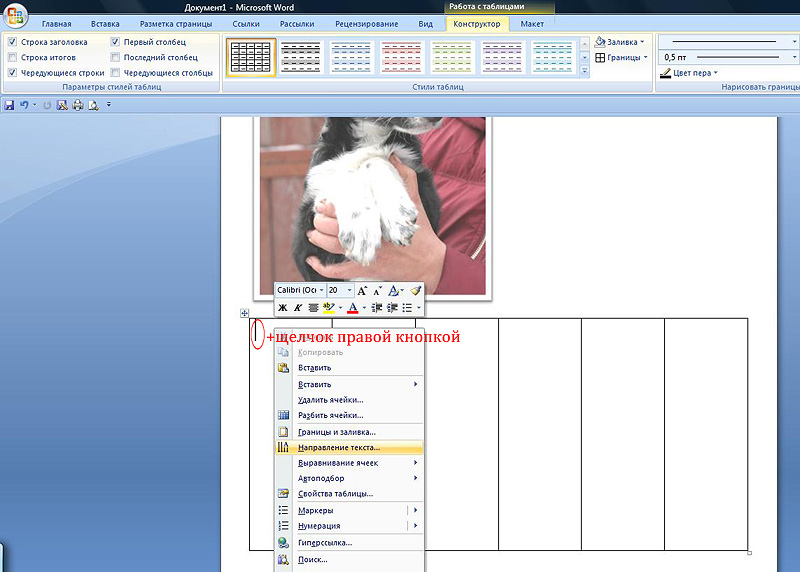Open pen weight dropdown 0,5 пт
The width and height of the screenshot is (800, 572).
tap(794, 57)
